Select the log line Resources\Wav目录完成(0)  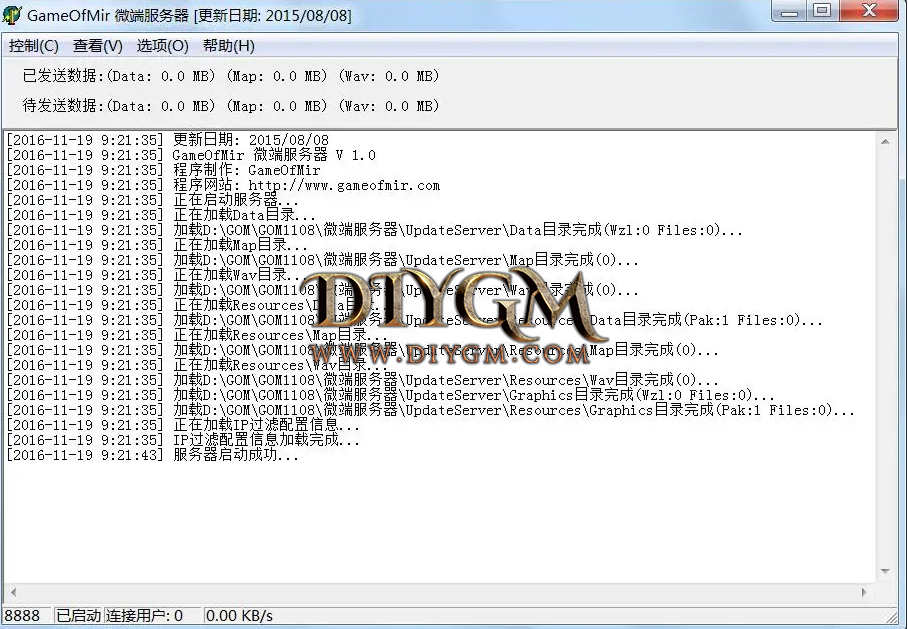point(363,381)
